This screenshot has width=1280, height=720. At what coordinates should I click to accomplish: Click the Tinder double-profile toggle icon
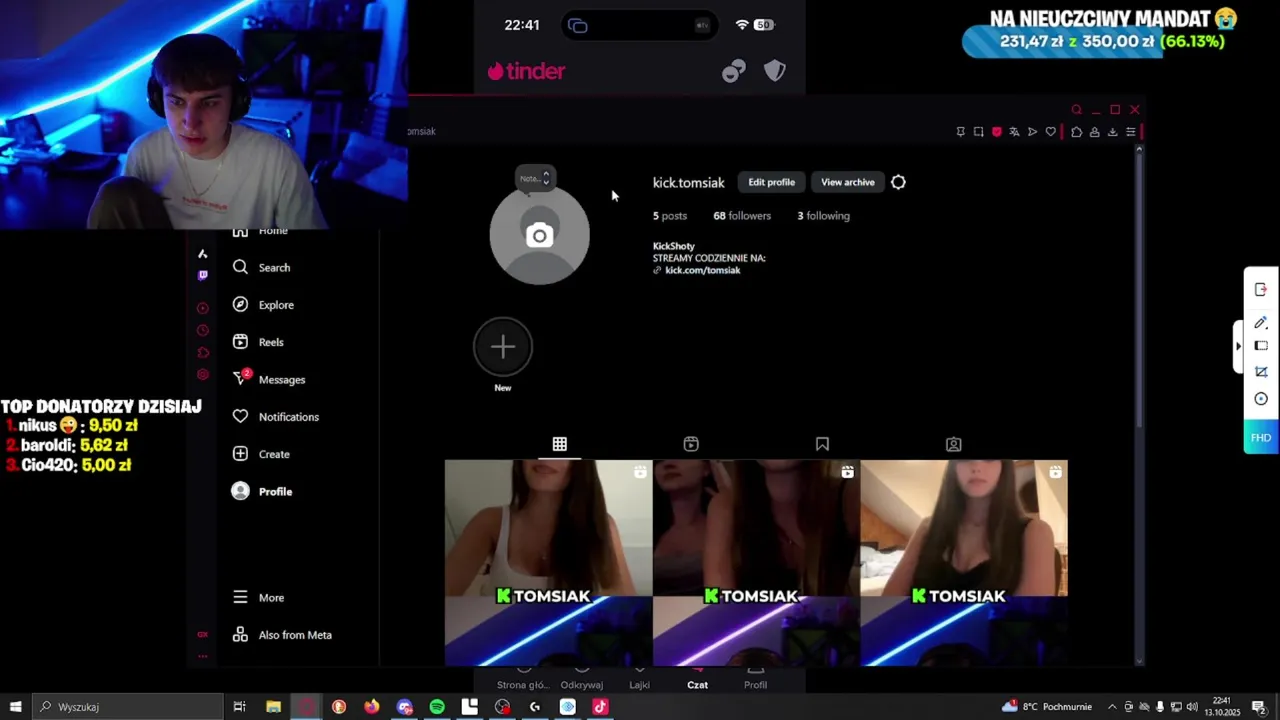click(734, 71)
